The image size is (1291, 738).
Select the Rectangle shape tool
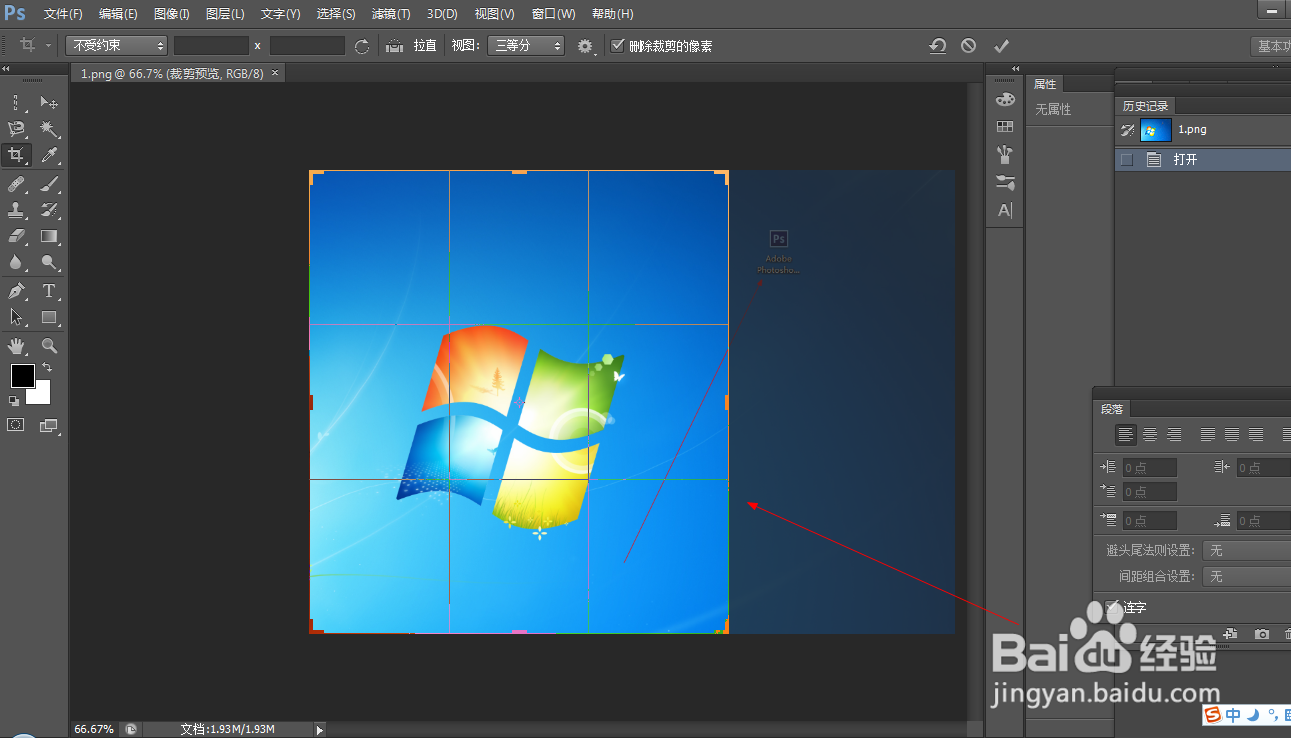point(49,317)
